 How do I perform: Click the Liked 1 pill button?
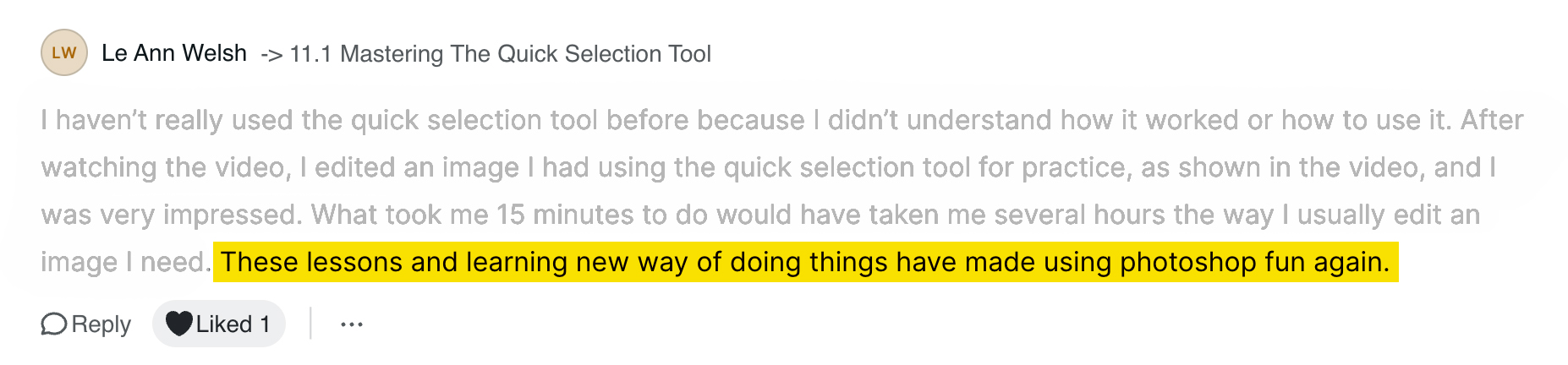(219, 324)
